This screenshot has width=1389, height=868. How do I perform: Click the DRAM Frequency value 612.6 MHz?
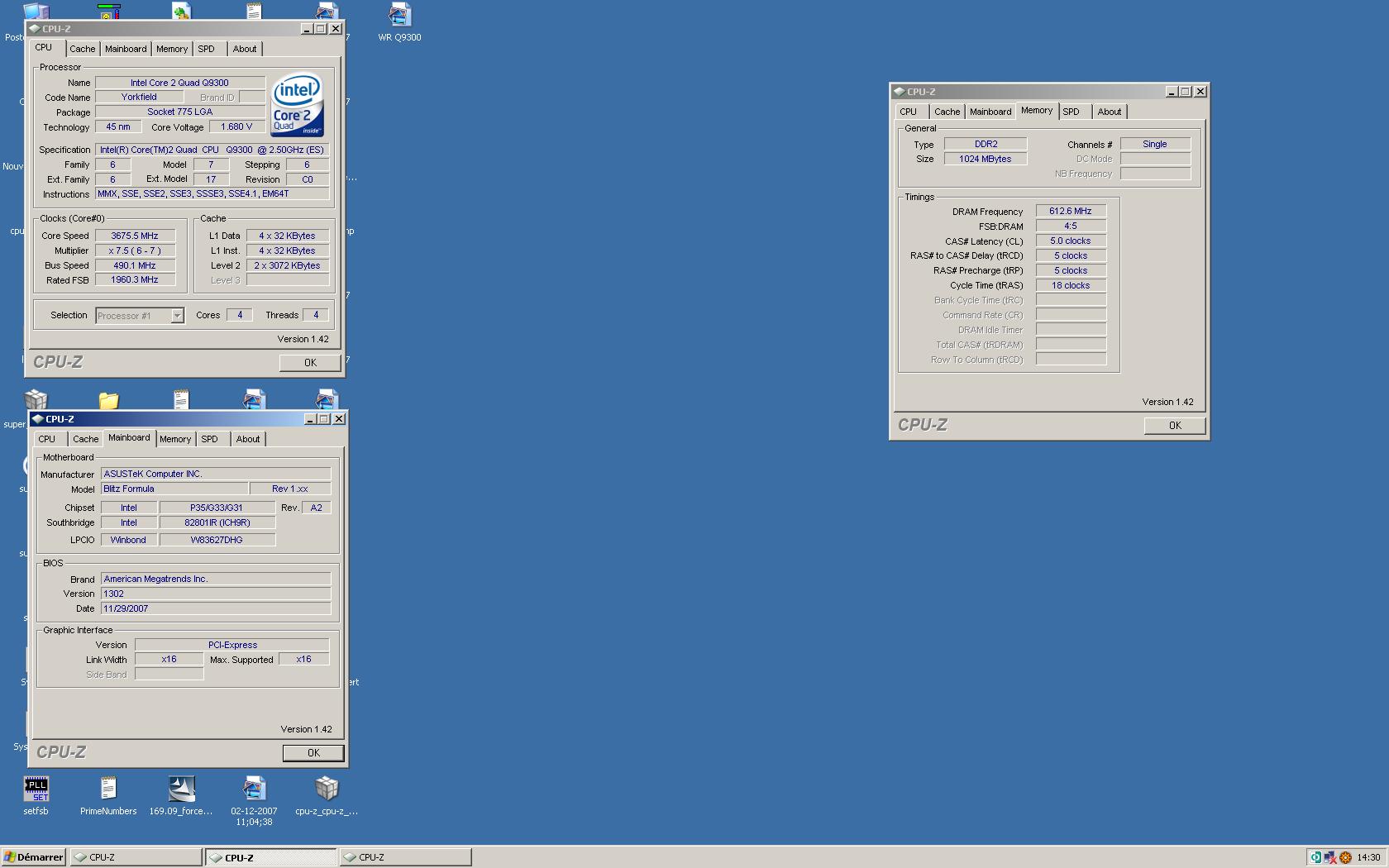(x=1071, y=212)
